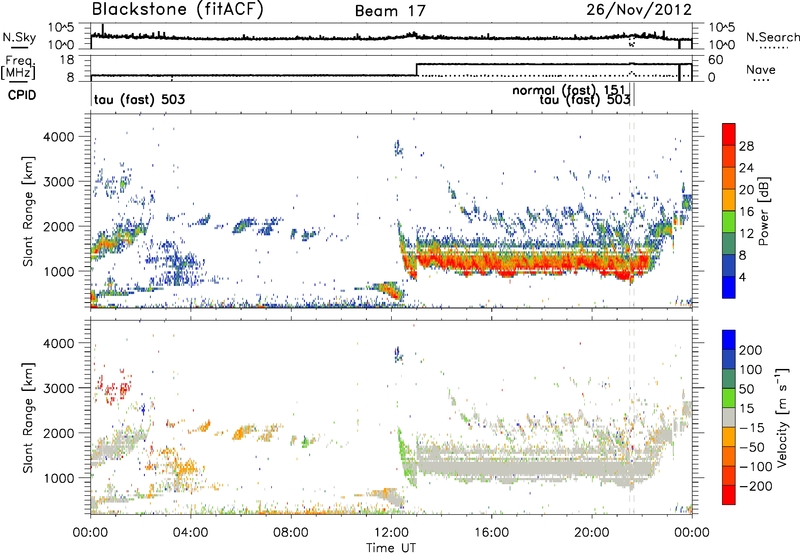The image size is (800, 554).
Task: Click the "Time UT" axis title
Action: [x=391, y=548]
